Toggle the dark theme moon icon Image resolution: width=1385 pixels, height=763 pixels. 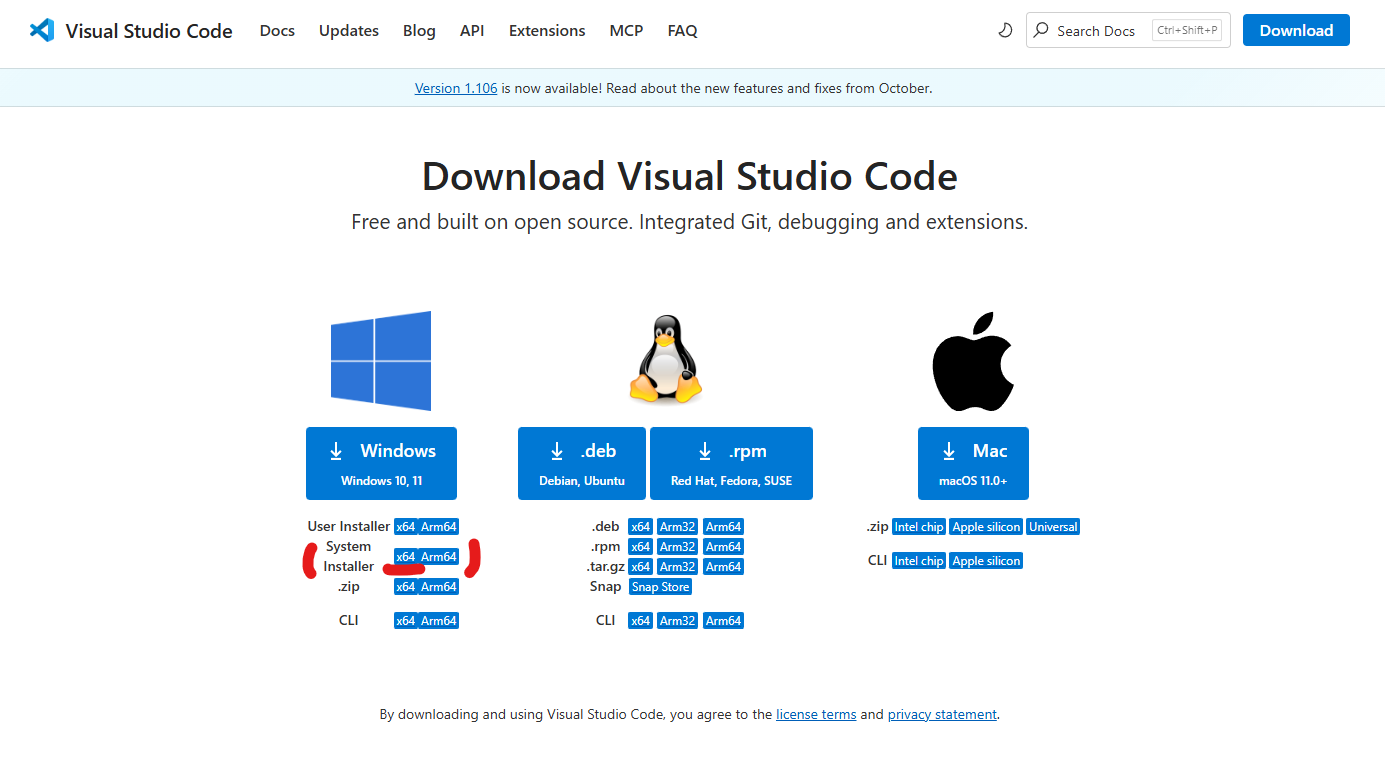tap(1005, 31)
